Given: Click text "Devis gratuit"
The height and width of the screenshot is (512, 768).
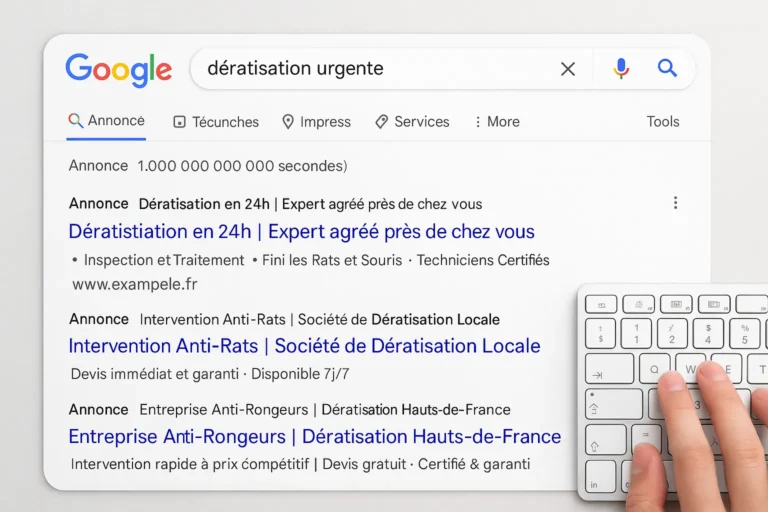Looking at the screenshot, I should pos(364,464).
